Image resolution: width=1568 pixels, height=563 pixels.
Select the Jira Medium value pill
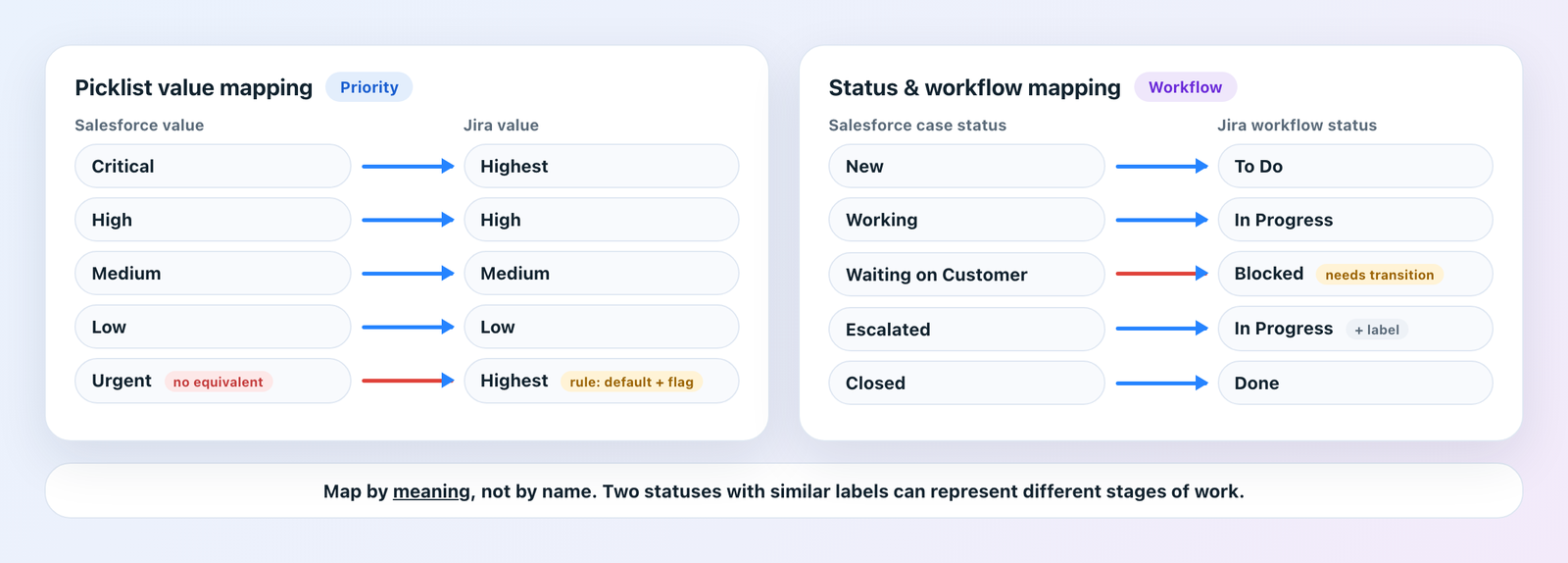[602, 274]
